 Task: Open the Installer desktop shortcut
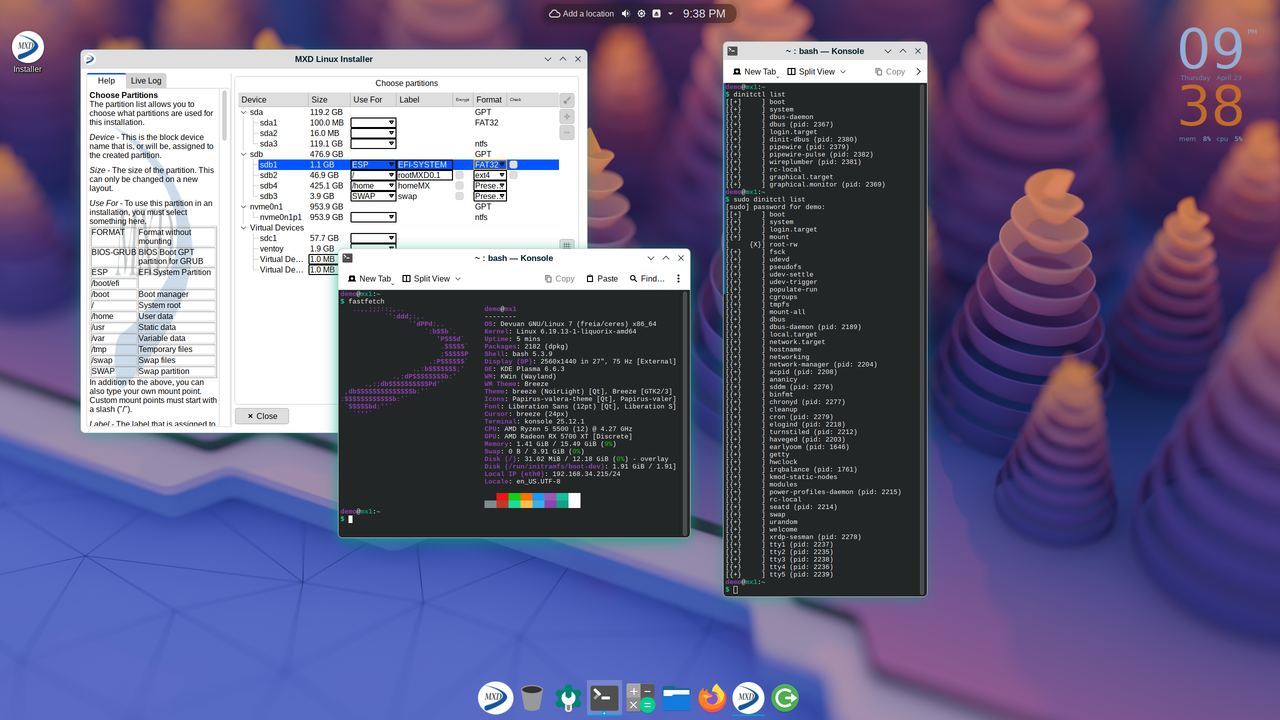(x=28, y=52)
